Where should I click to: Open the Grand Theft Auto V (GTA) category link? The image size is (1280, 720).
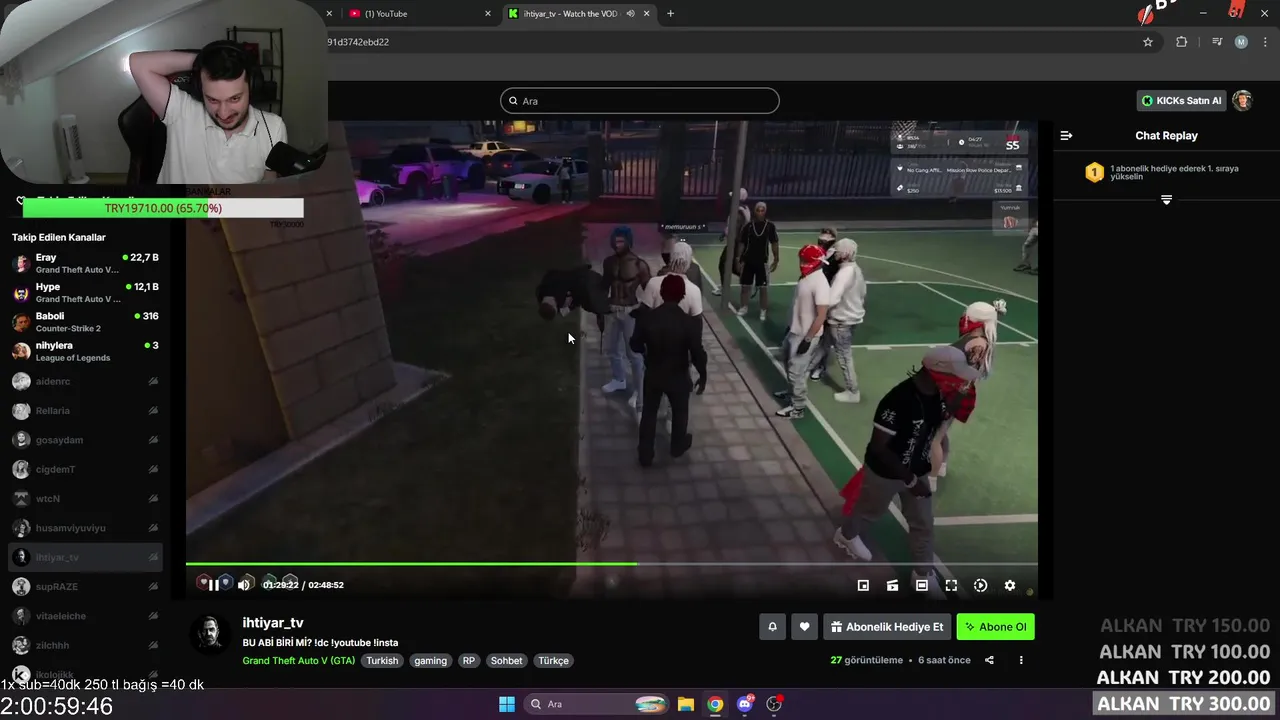coord(298,661)
